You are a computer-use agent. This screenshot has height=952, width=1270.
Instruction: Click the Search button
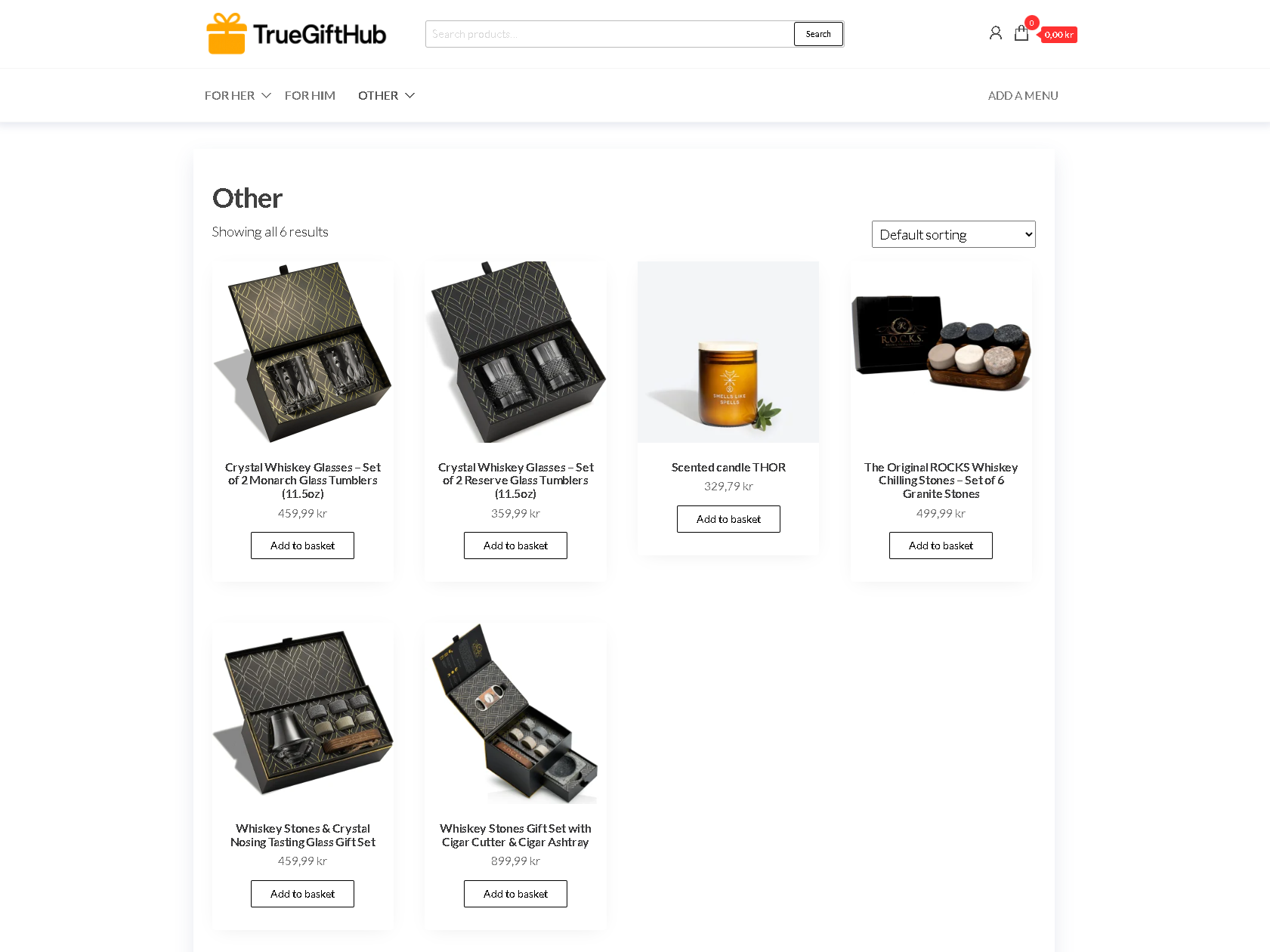[818, 34]
